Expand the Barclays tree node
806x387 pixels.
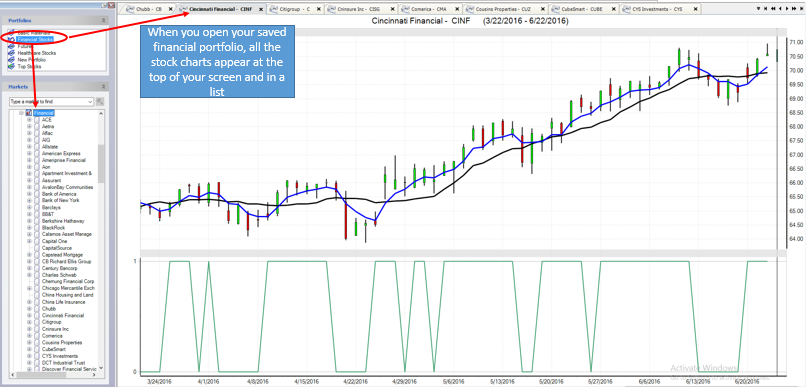pos(29,208)
